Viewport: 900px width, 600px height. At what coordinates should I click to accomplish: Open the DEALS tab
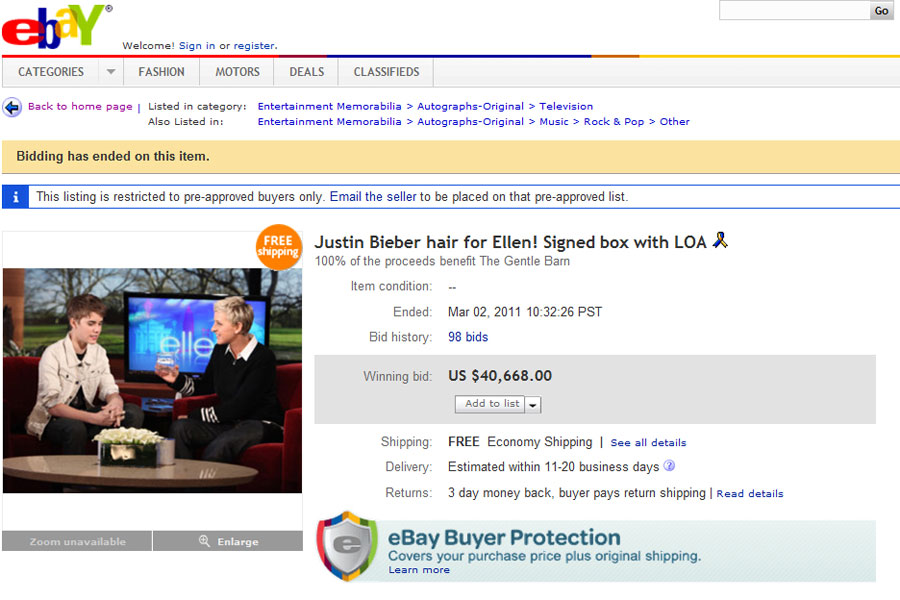coord(307,72)
